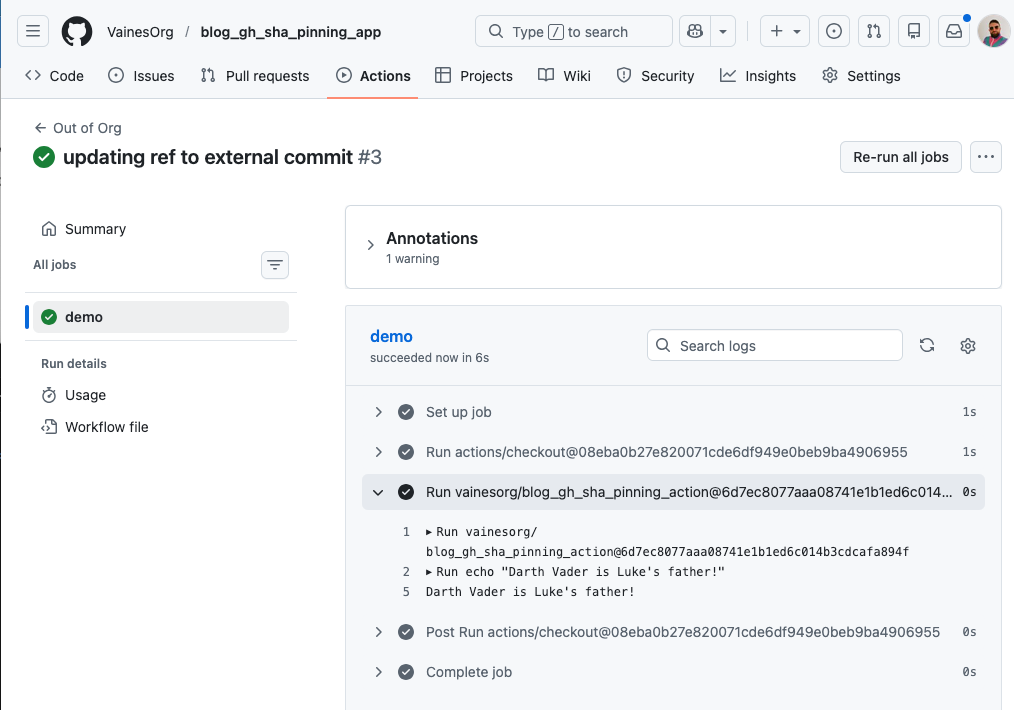The image size is (1014, 710).
Task: Switch to the Settings tab
Action: [x=861, y=76]
